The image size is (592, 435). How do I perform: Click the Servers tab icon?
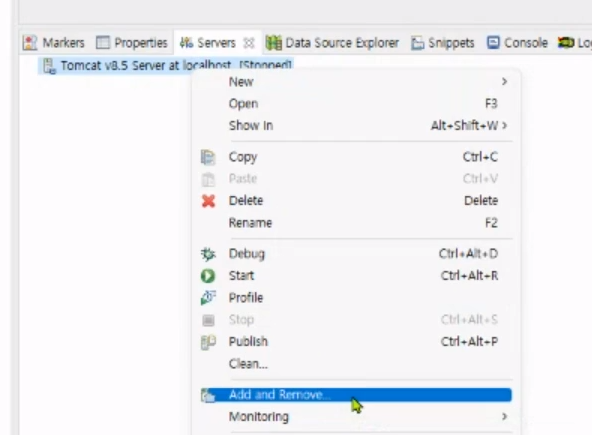pos(186,43)
